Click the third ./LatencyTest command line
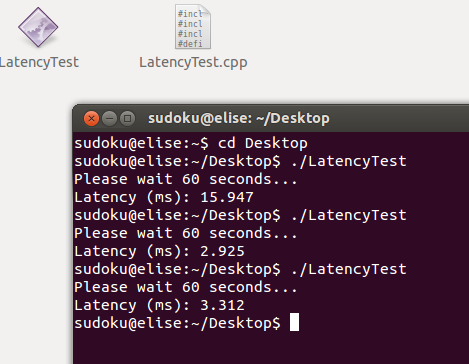469x364 pixels. [240, 269]
